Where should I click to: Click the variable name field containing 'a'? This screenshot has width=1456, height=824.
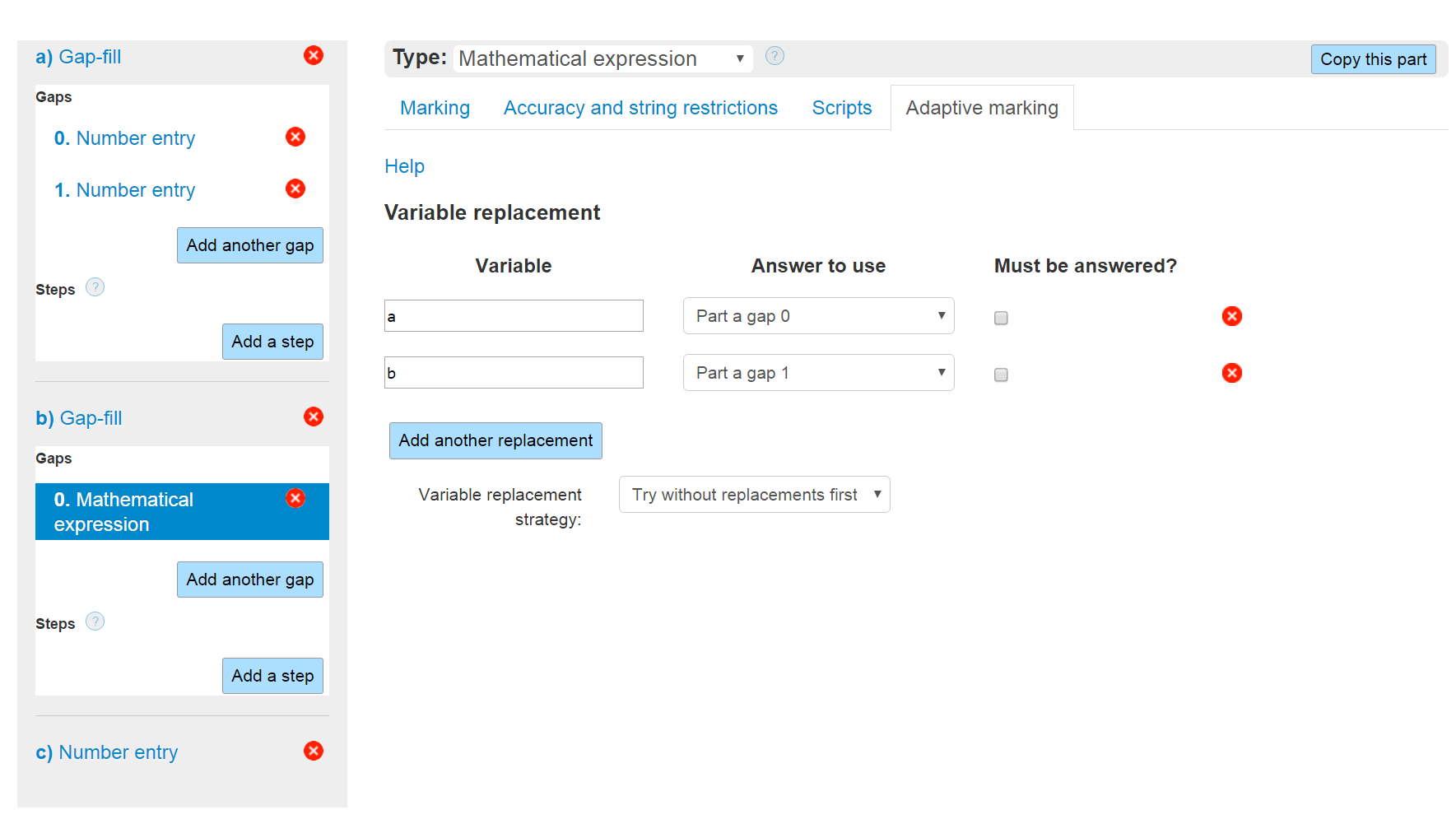(514, 316)
